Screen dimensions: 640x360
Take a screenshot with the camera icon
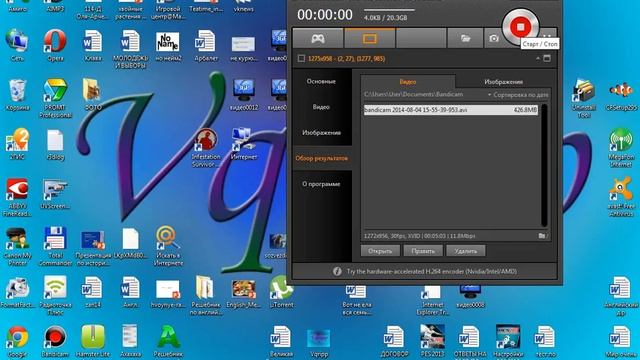pos(494,38)
